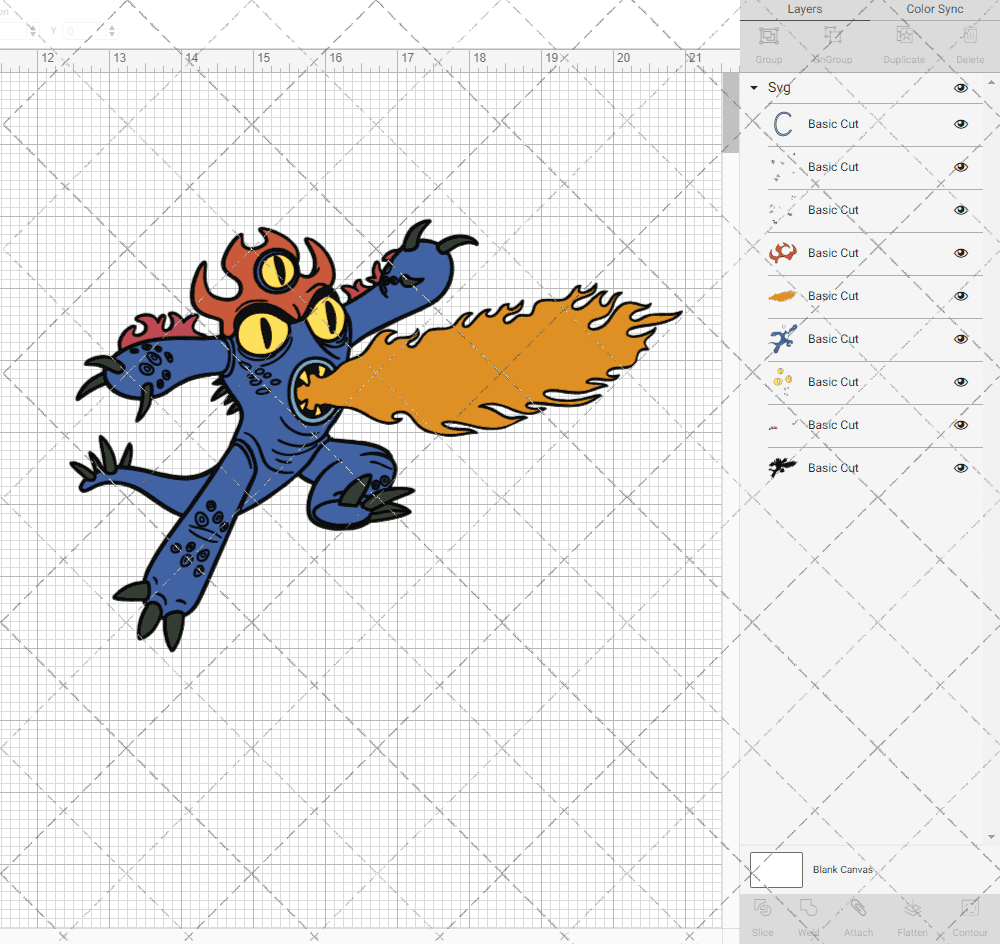Click the UnGroup icon
This screenshot has height=944, width=1000.
832,36
